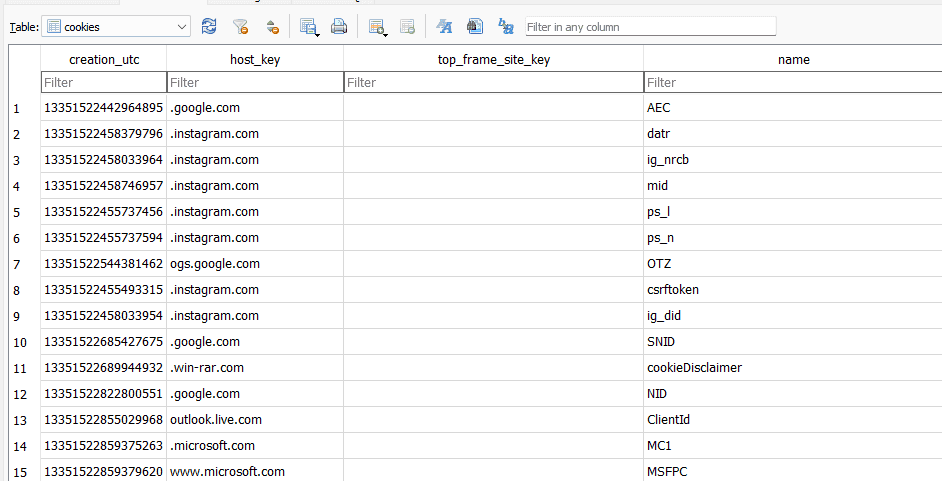Select row number 7 header
This screenshot has width=942, height=481.
[x=24, y=264]
